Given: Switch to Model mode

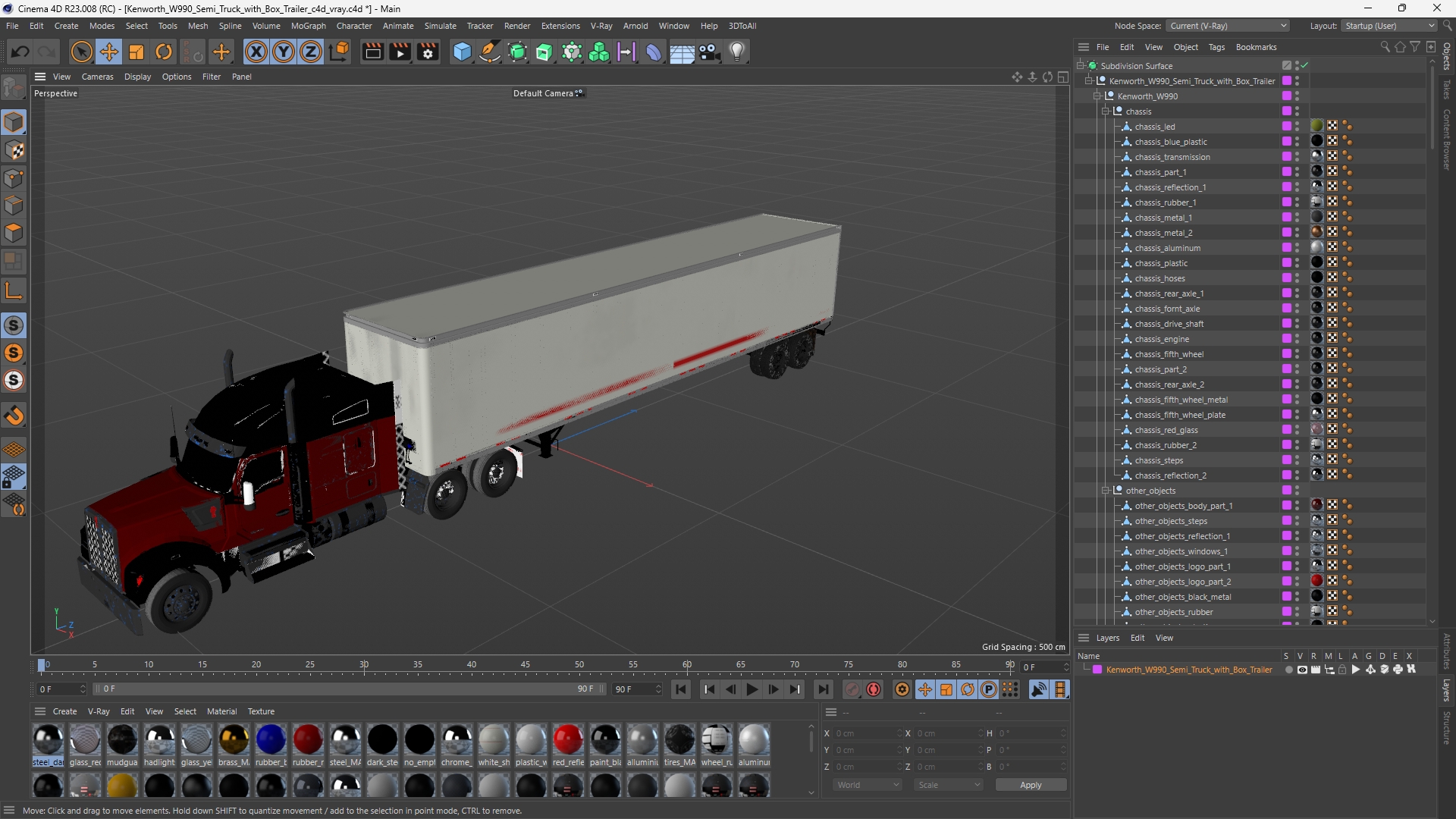Looking at the screenshot, I should (x=14, y=122).
